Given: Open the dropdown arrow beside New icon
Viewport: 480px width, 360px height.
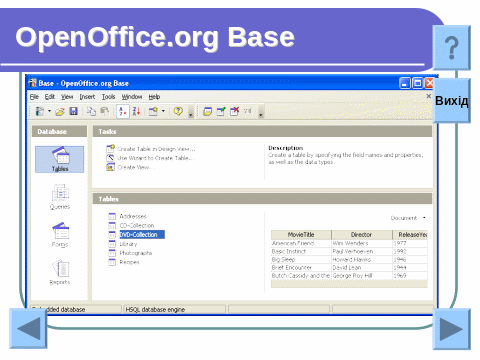Looking at the screenshot, I should pyautogui.click(x=49, y=111).
